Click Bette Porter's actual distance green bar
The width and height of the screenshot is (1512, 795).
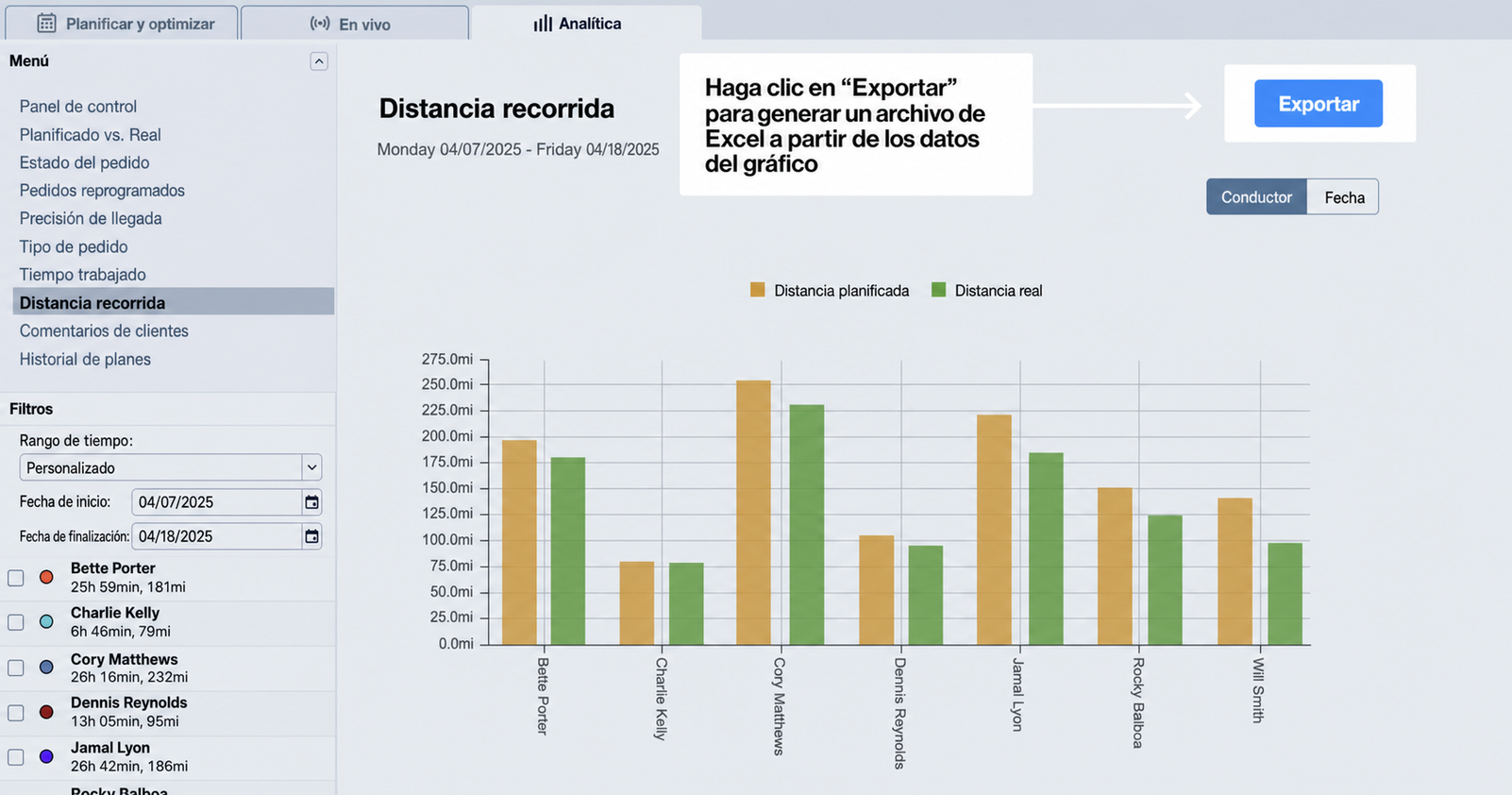(x=568, y=551)
